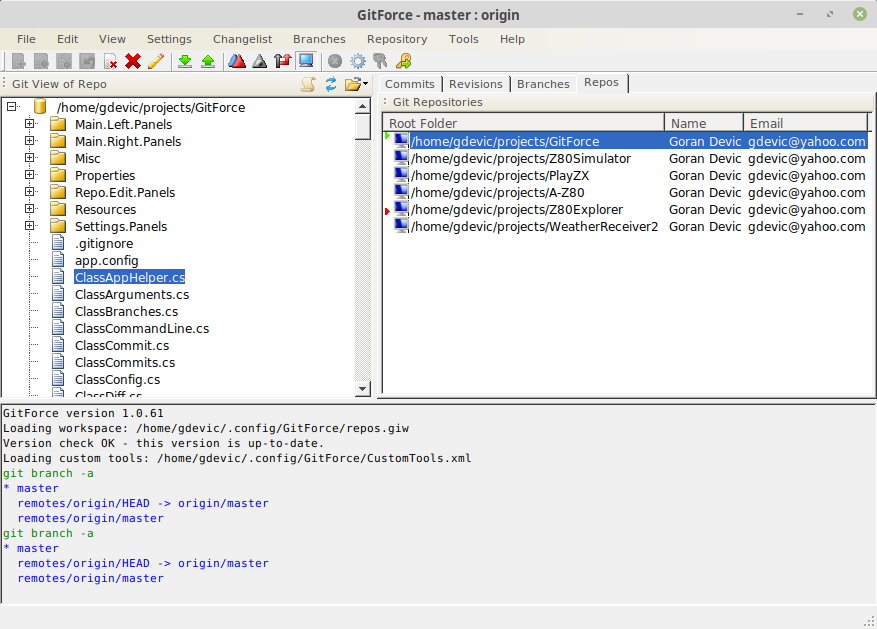Select ClassCommandLine.cs in the tree
Viewport: 877px width, 629px height.
click(142, 329)
